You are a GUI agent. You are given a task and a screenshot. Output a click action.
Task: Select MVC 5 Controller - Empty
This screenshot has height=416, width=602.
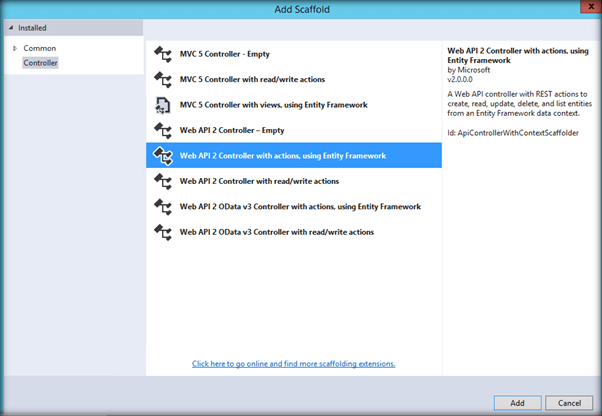coord(294,54)
